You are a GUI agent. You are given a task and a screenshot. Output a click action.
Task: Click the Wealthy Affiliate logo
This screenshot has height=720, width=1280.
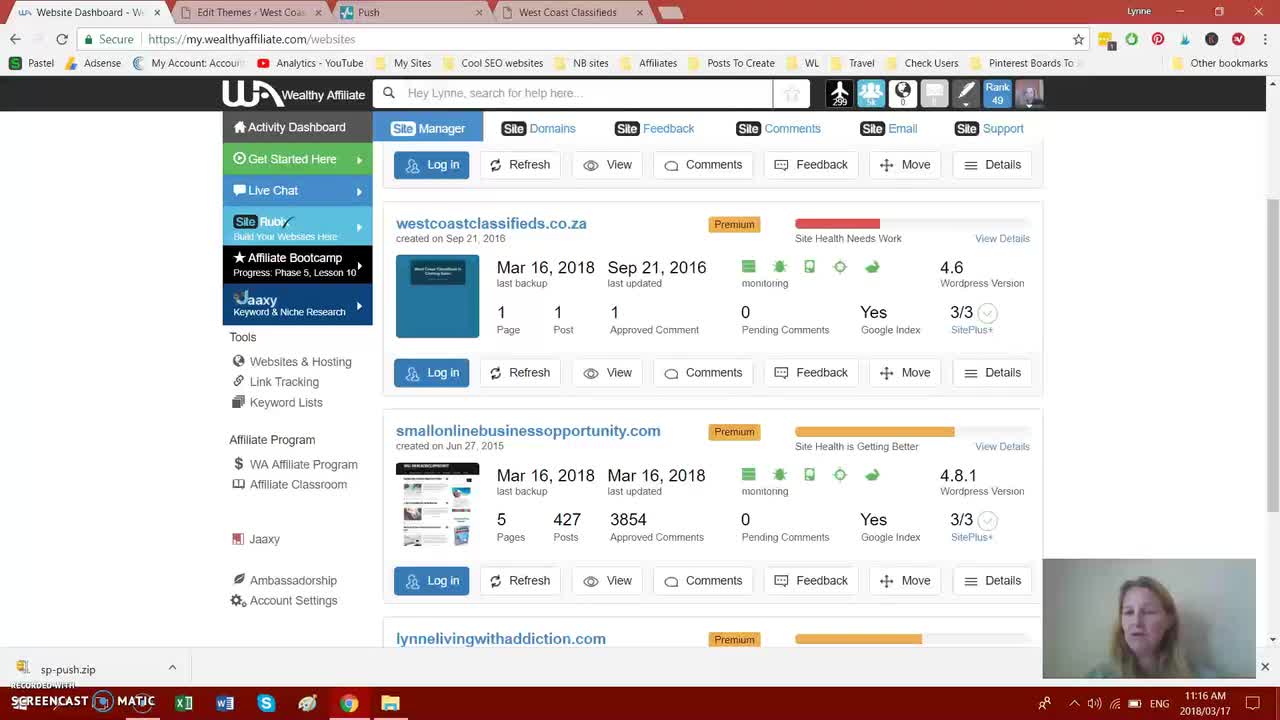click(294, 94)
